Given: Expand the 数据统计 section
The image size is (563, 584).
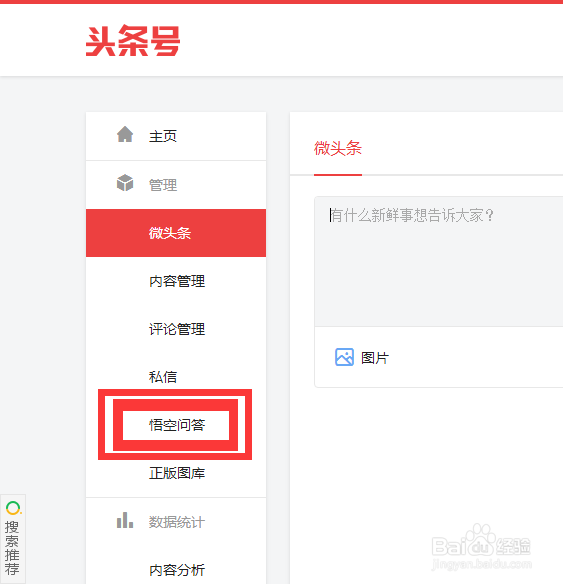Looking at the screenshot, I should tap(176, 522).
